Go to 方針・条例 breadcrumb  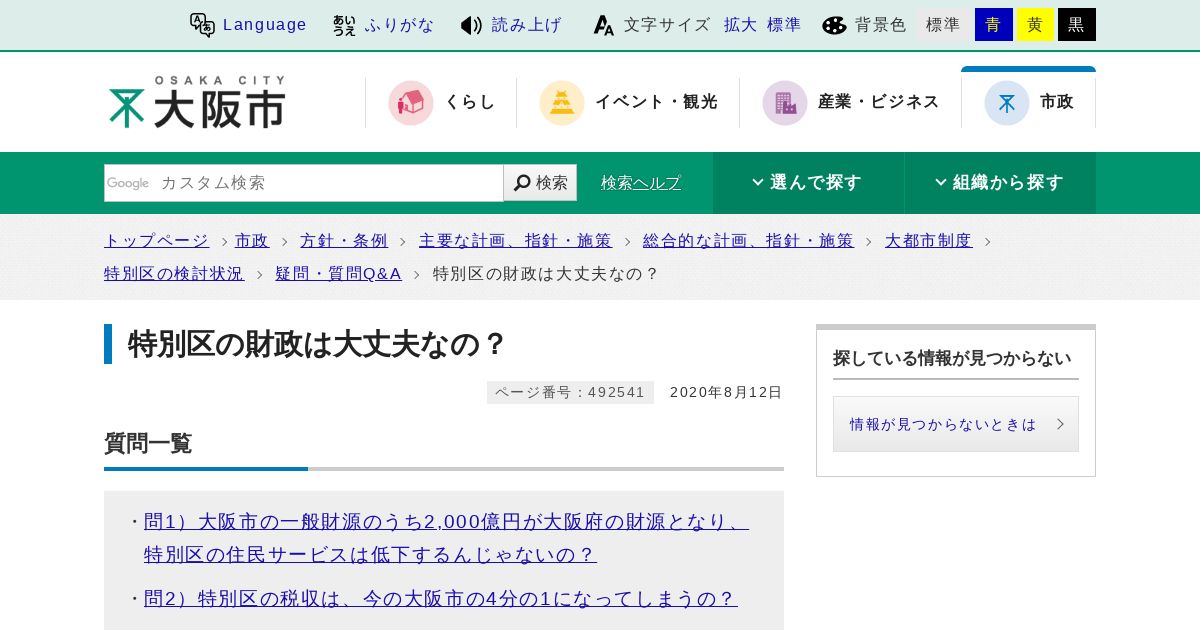click(343, 241)
